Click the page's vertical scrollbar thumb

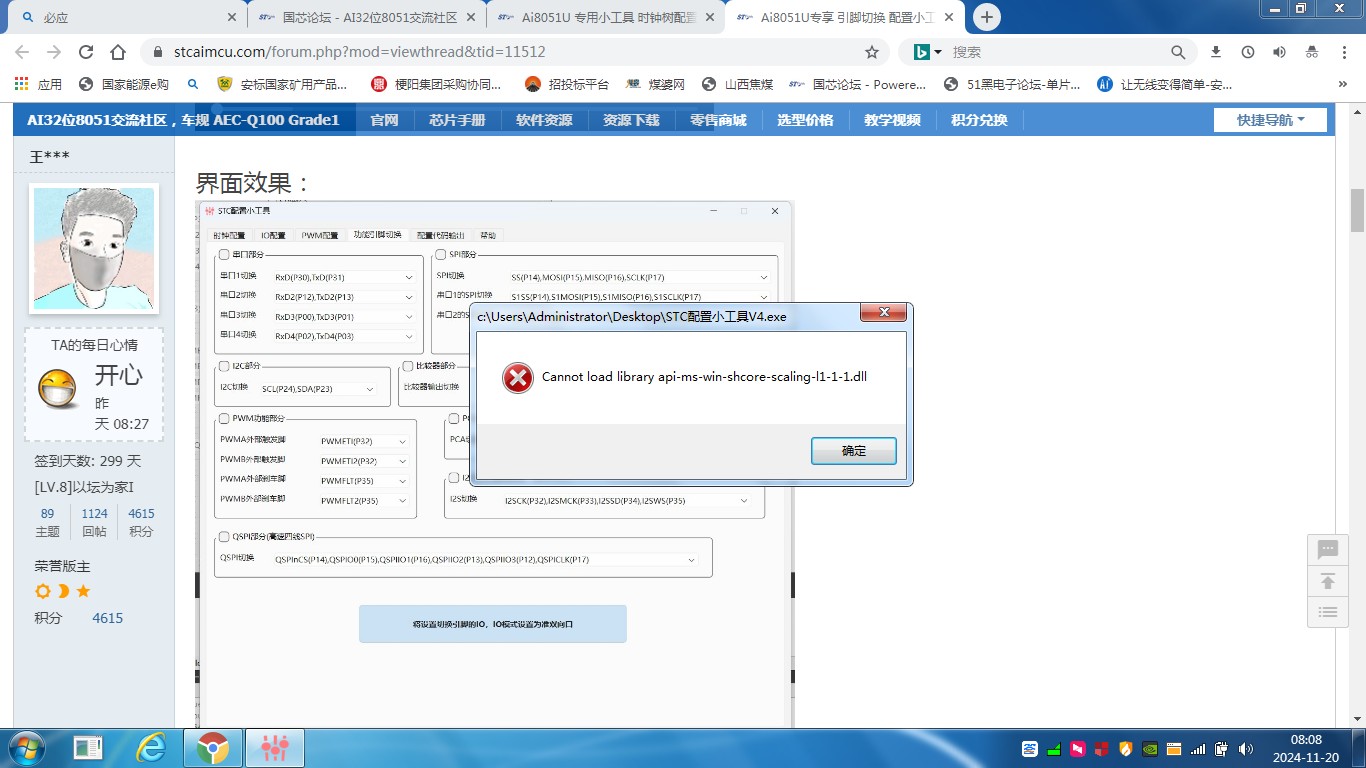point(1358,210)
